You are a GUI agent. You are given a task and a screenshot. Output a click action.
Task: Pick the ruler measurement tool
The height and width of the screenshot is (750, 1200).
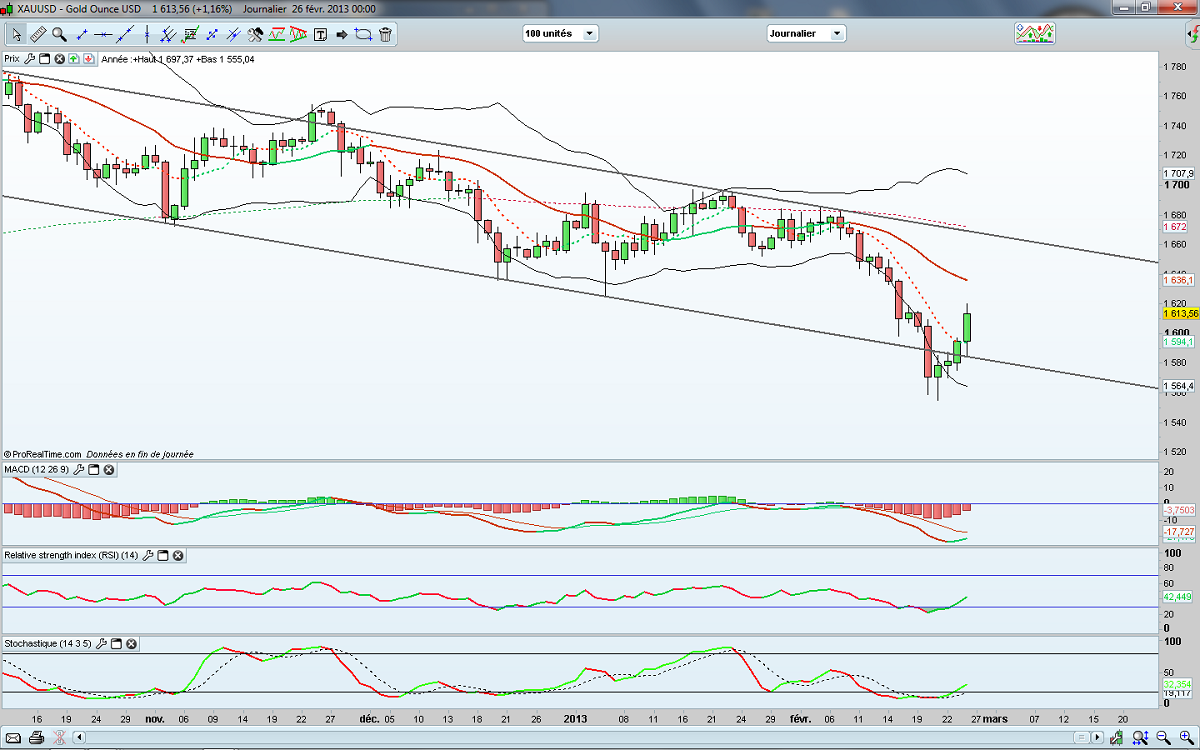[x=38, y=34]
